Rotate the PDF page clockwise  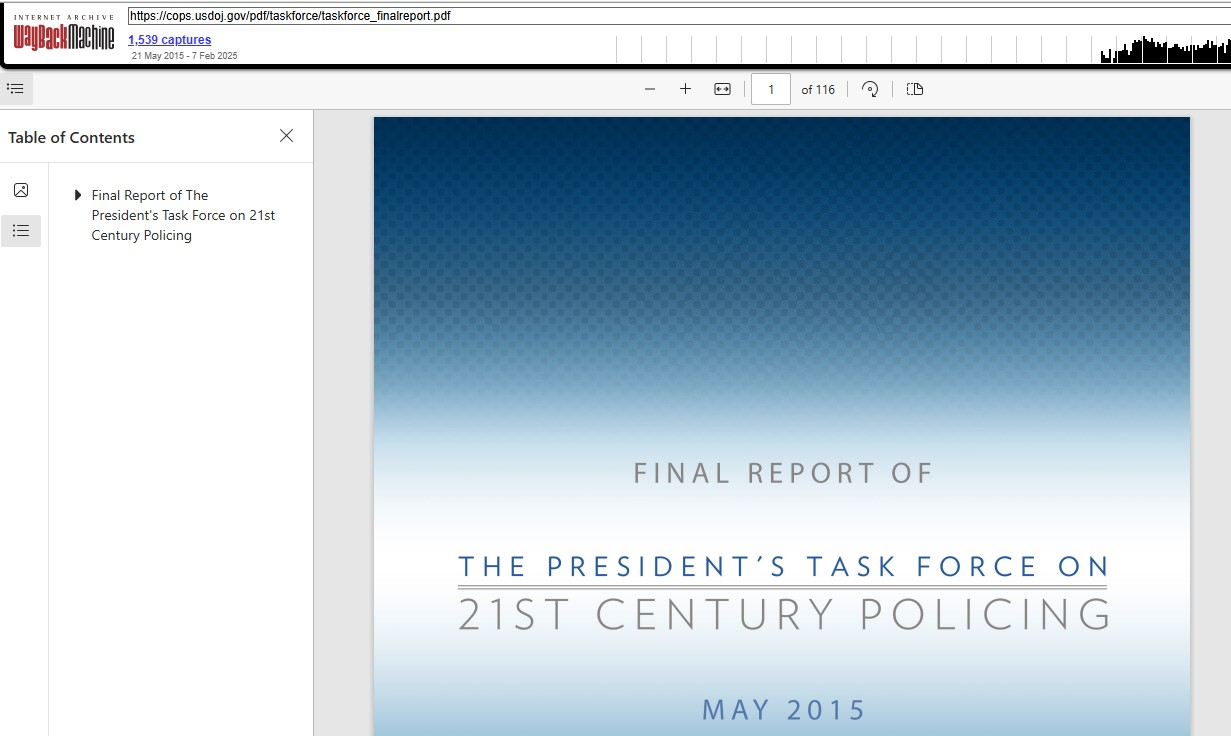(870, 89)
